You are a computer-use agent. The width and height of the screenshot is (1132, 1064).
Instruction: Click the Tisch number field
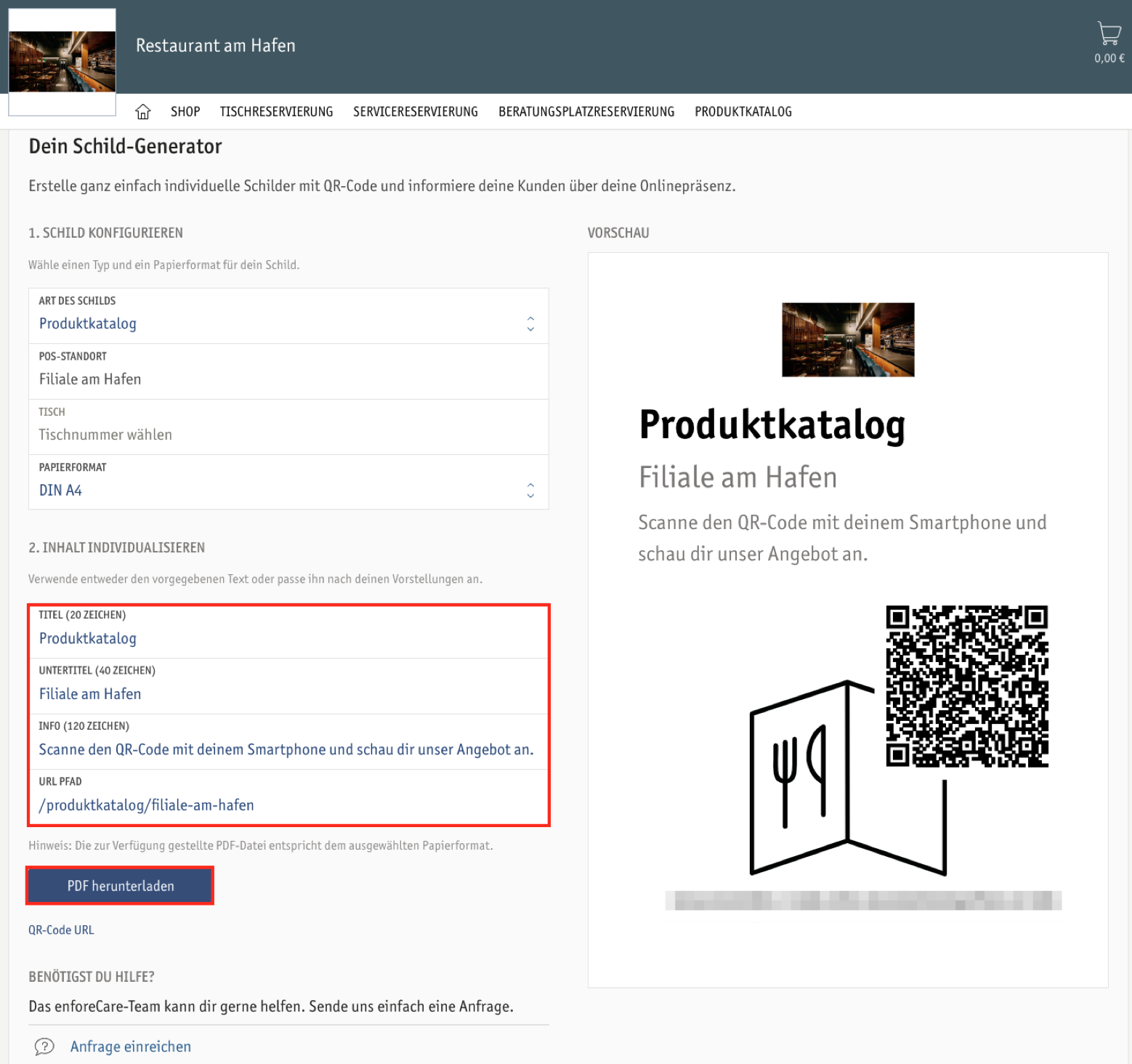click(x=288, y=427)
